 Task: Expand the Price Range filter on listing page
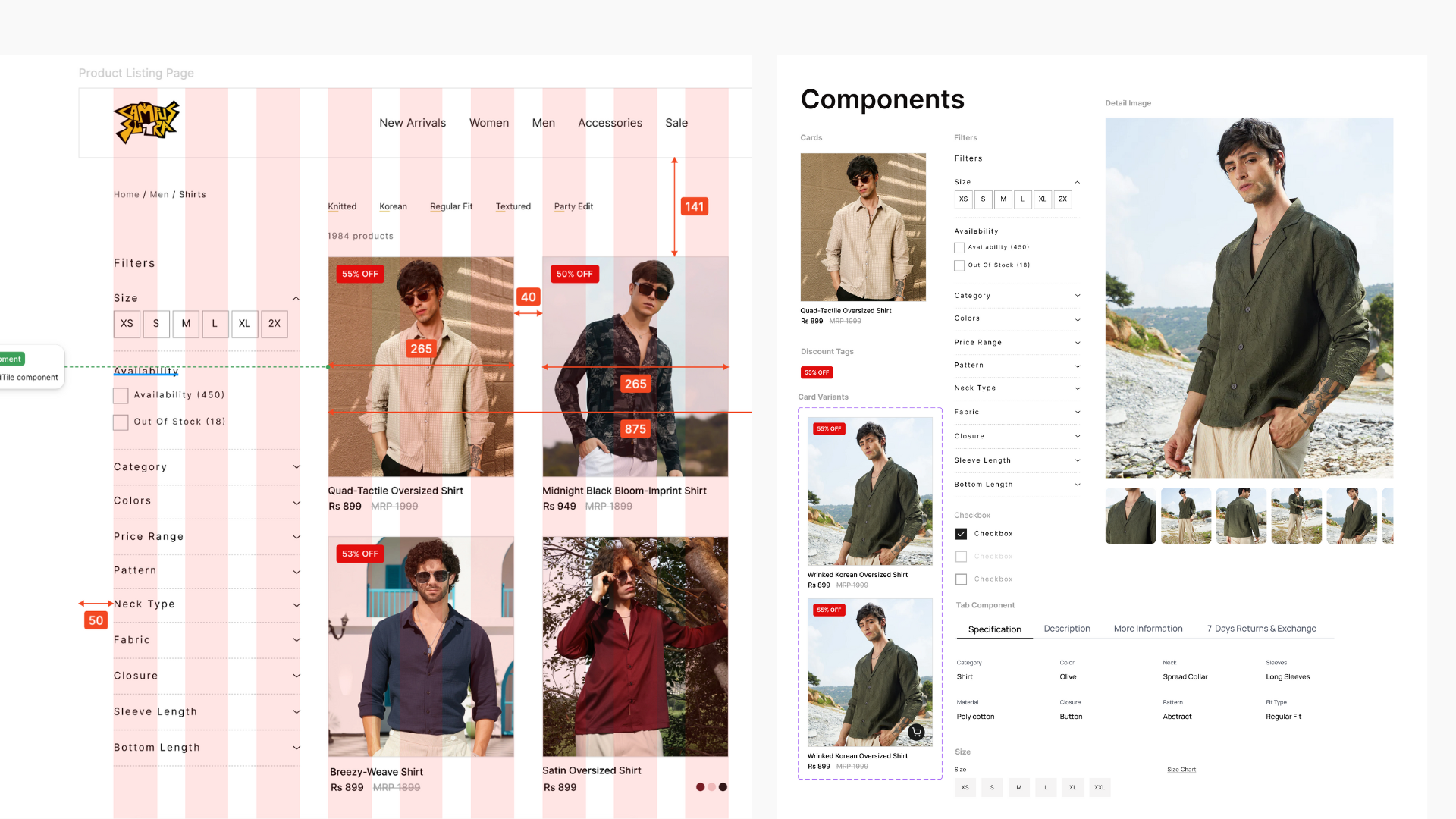coord(297,537)
